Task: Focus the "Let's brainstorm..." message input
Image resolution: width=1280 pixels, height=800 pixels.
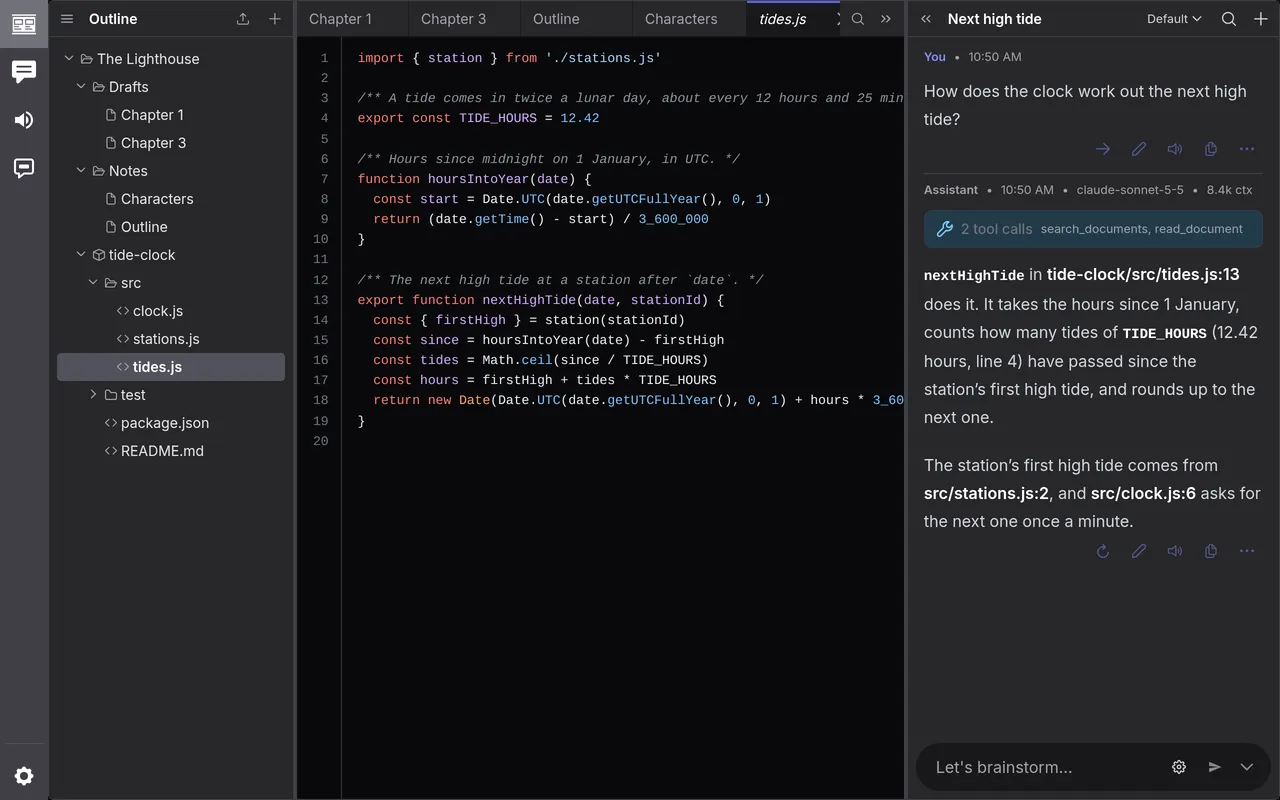Action: [x=1045, y=767]
